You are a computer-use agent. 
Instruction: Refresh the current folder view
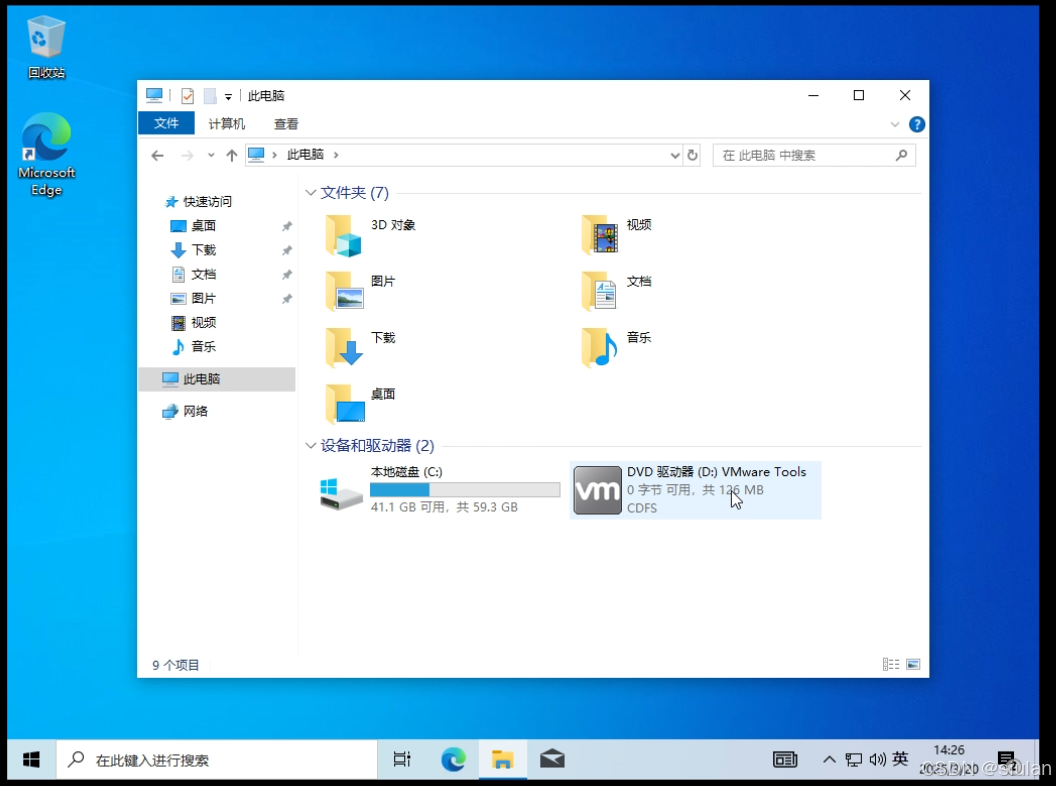692,156
